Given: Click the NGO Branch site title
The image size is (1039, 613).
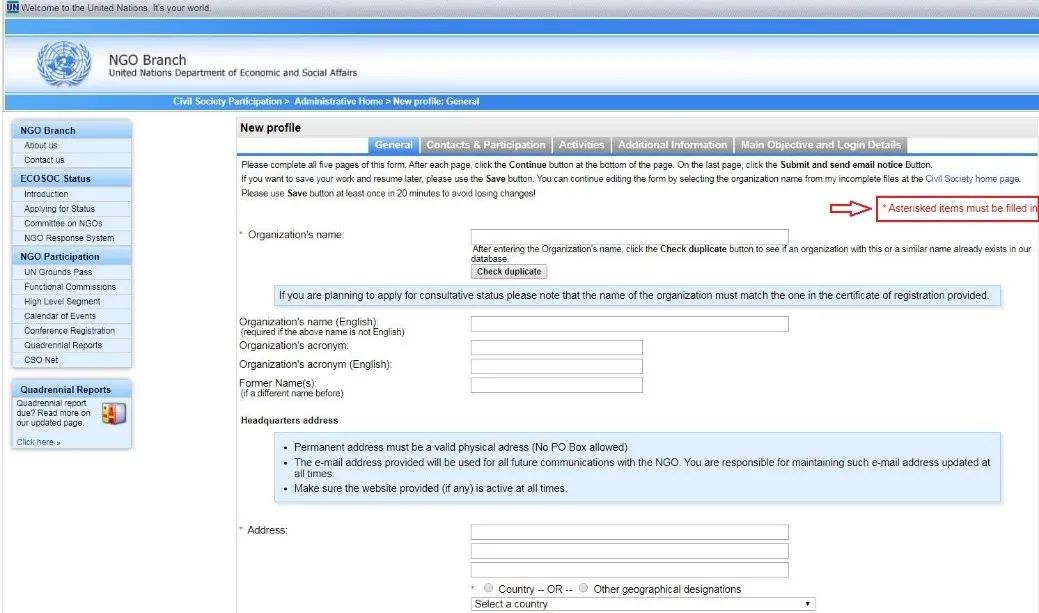Looking at the screenshot, I should coord(147,60).
